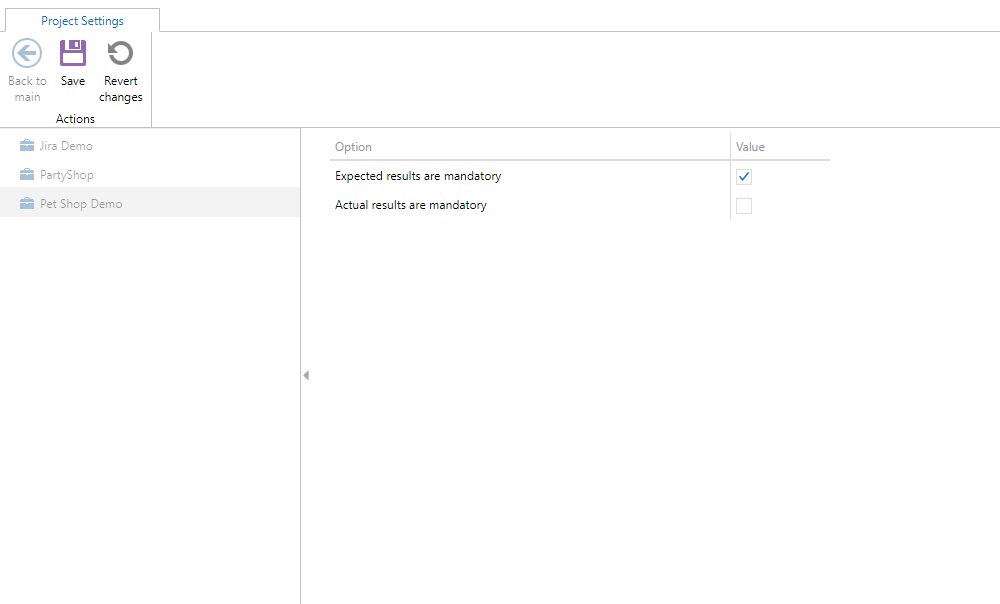Click the briefcase icon beside Jira Demo
1000x604 pixels.
[x=27, y=146]
